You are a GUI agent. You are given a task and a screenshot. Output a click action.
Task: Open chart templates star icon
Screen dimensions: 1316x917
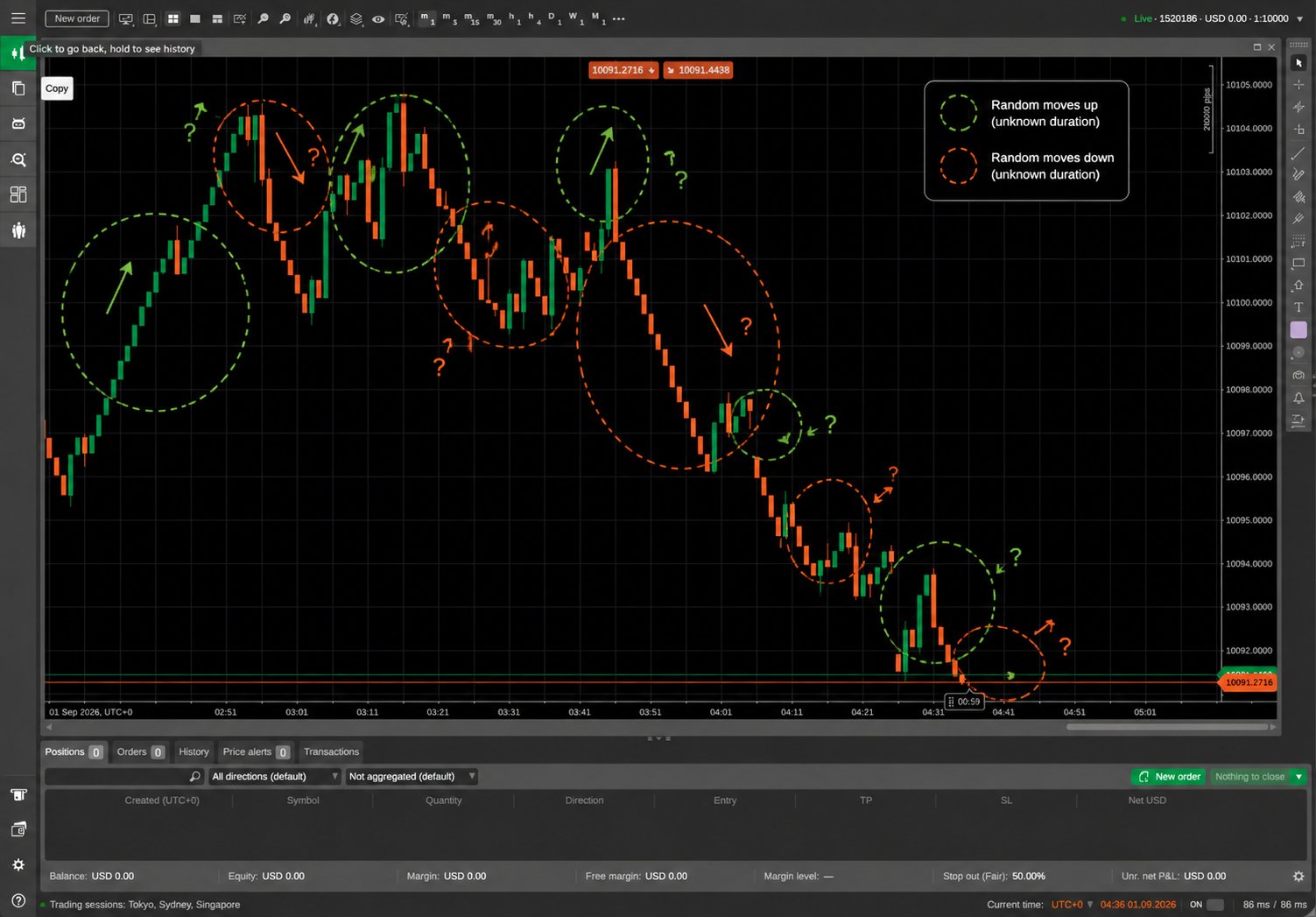[x=401, y=18]
